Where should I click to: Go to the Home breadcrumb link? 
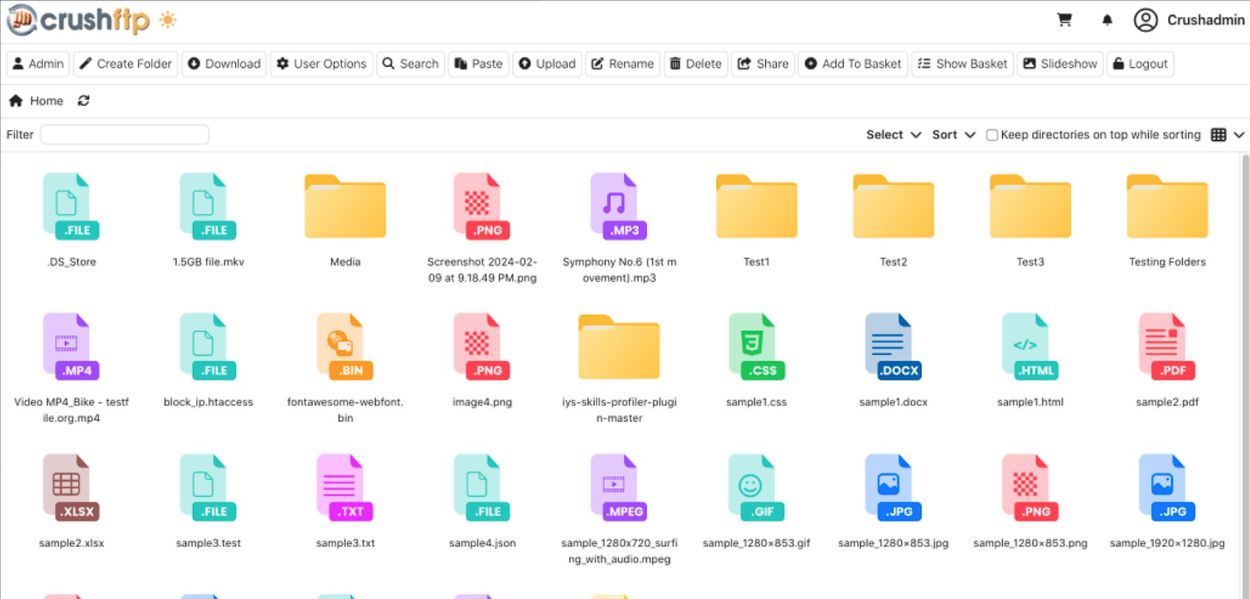pos(37,101)
